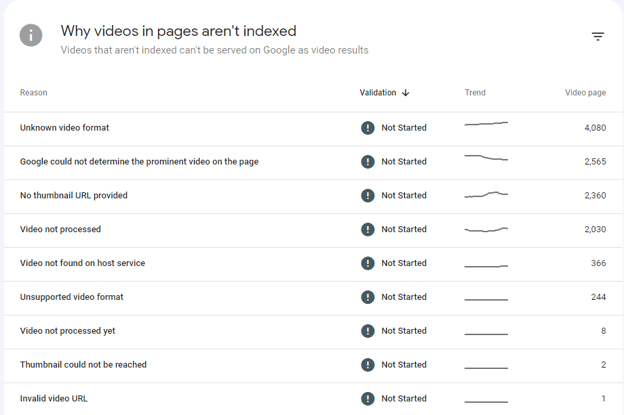The image size is (624, 415).
Task: Open the Video not processed yet reason
Action: point(67,331)
